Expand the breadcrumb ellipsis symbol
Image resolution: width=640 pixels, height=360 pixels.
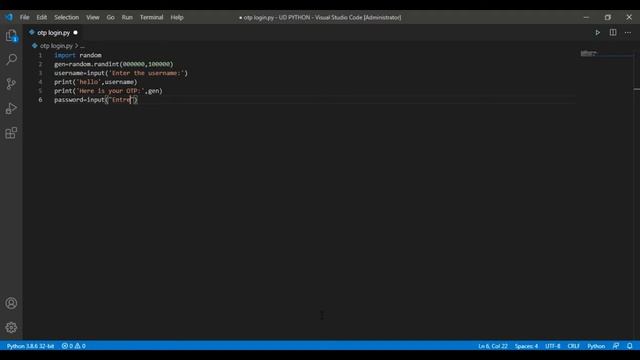(82, 46)
